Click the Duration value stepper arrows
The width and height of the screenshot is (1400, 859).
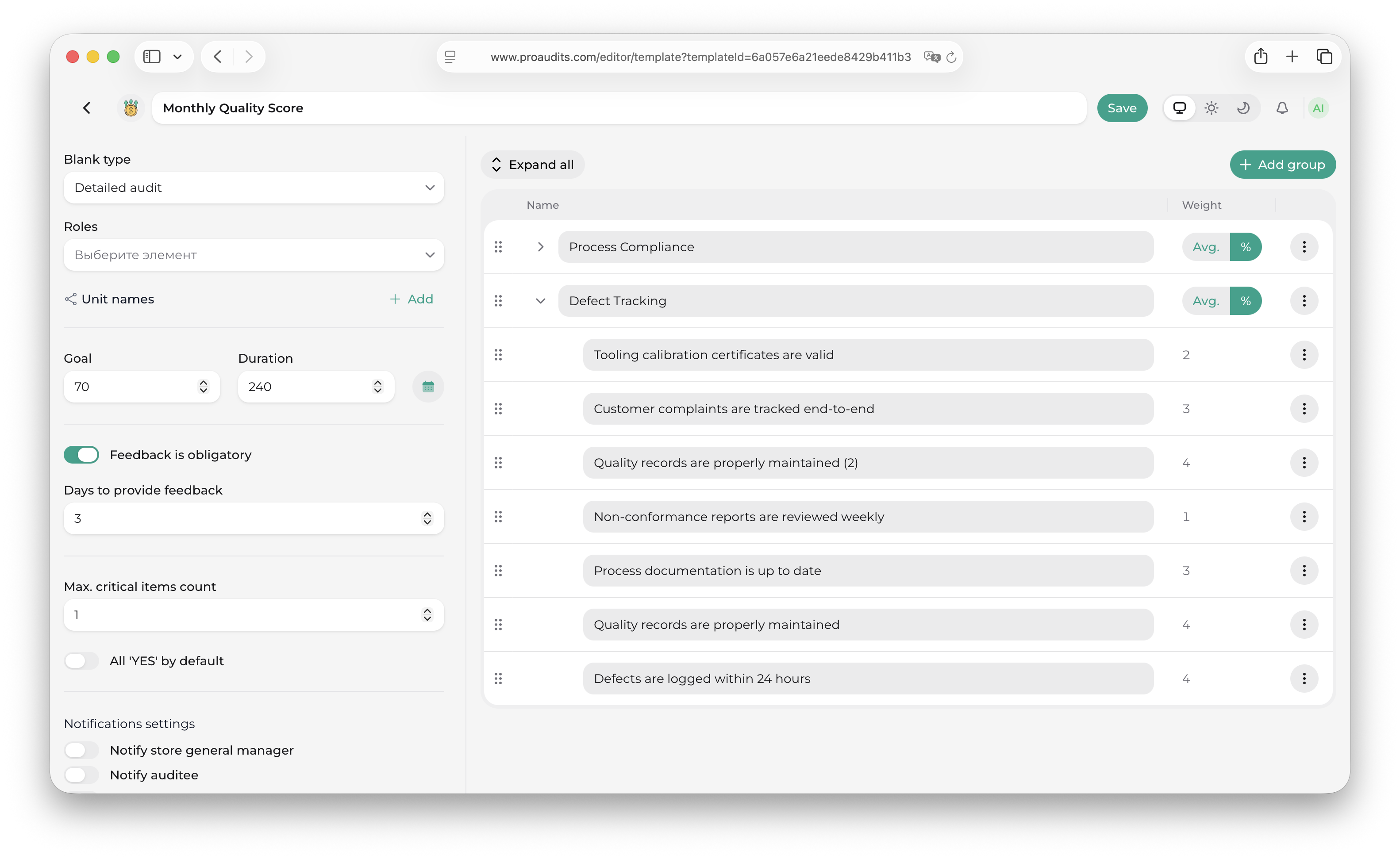click(378, 387)
